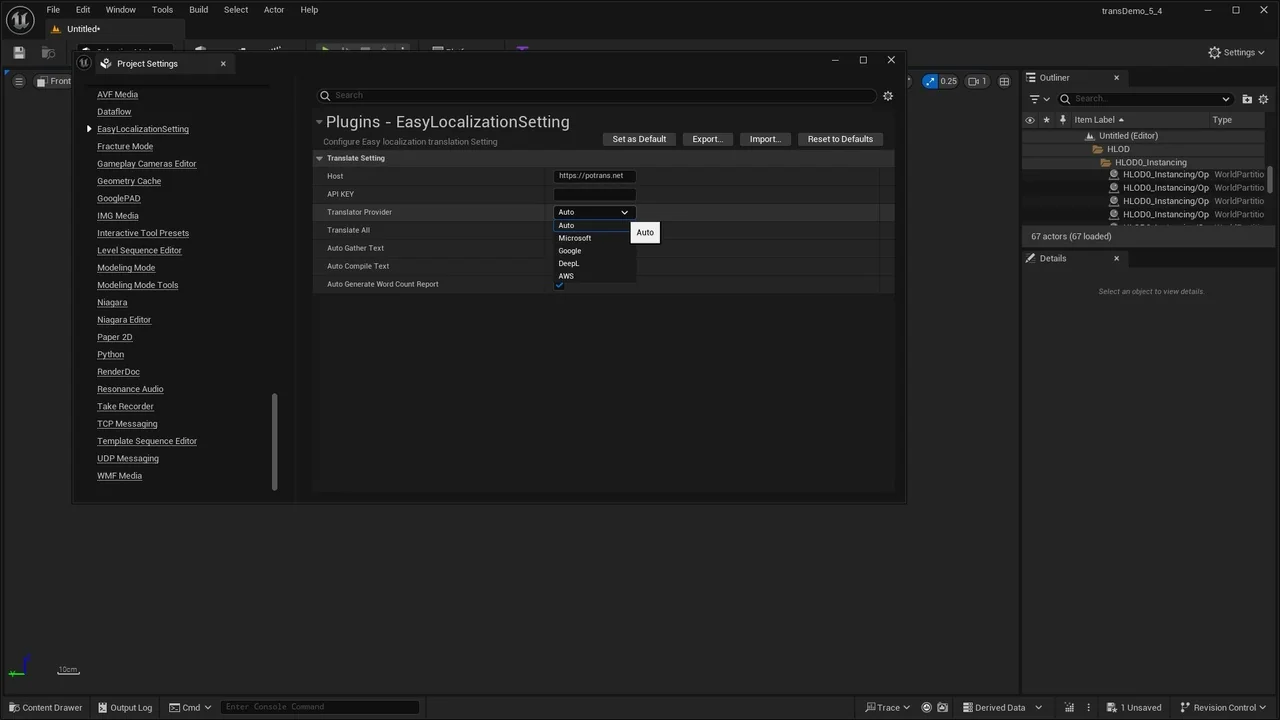Open the Build menu
This screenshot has width=1280, height=720.
198,10
